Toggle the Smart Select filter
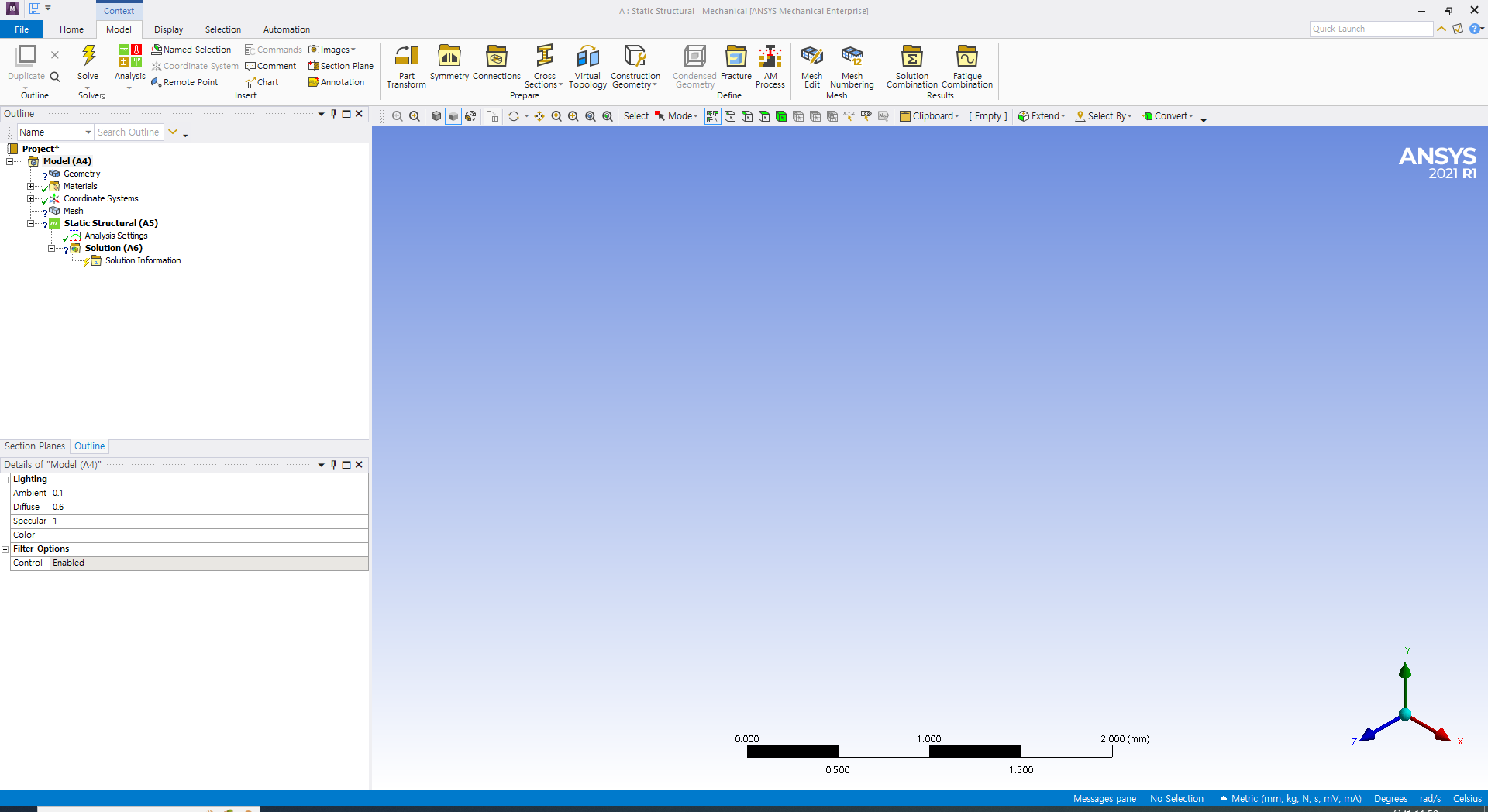 click(x=713, y=116)
